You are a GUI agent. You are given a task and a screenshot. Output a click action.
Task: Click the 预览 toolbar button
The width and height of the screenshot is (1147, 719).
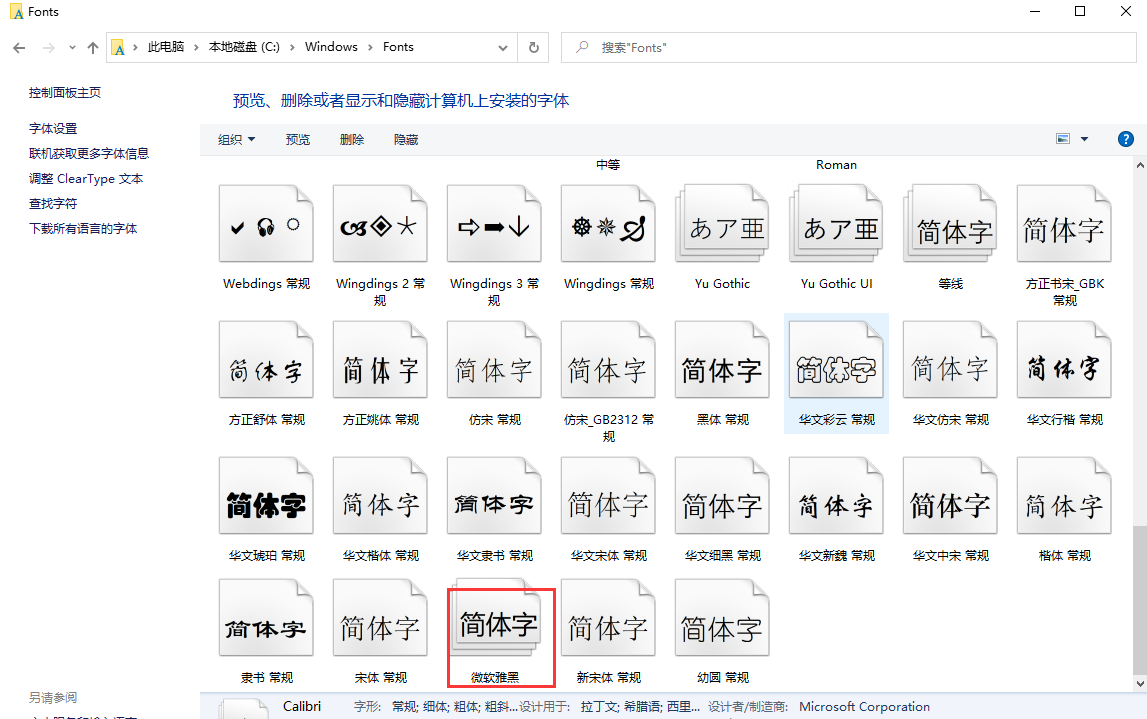click(x=298, y=139)
